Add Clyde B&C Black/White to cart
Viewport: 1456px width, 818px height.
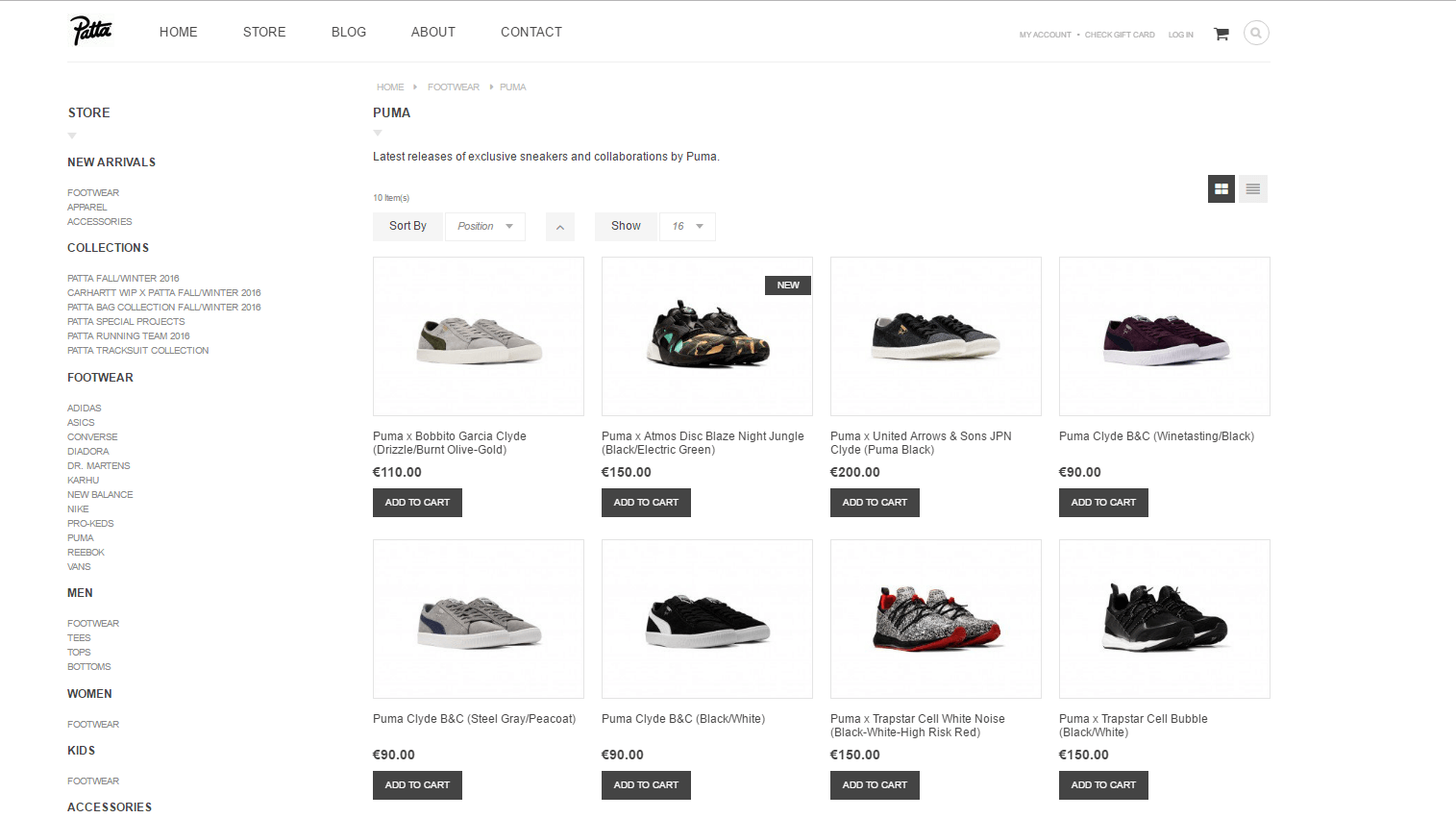pos(646,785)
